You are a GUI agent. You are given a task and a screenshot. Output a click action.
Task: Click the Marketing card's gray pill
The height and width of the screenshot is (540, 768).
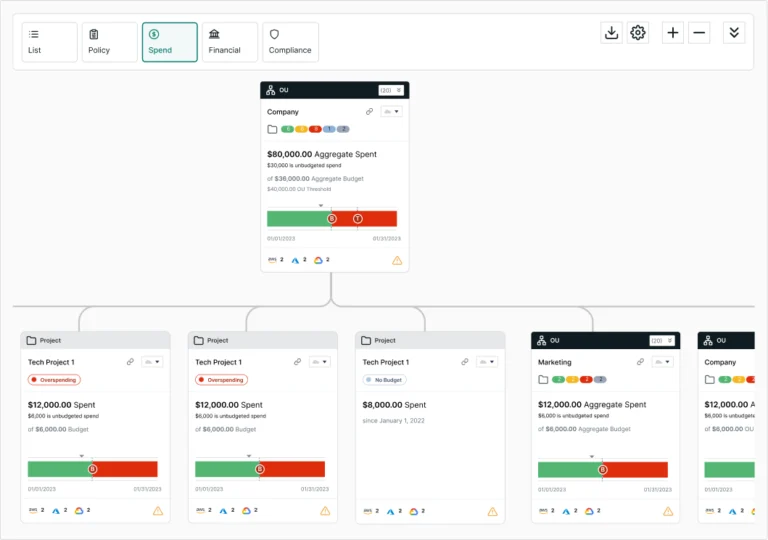600,380
